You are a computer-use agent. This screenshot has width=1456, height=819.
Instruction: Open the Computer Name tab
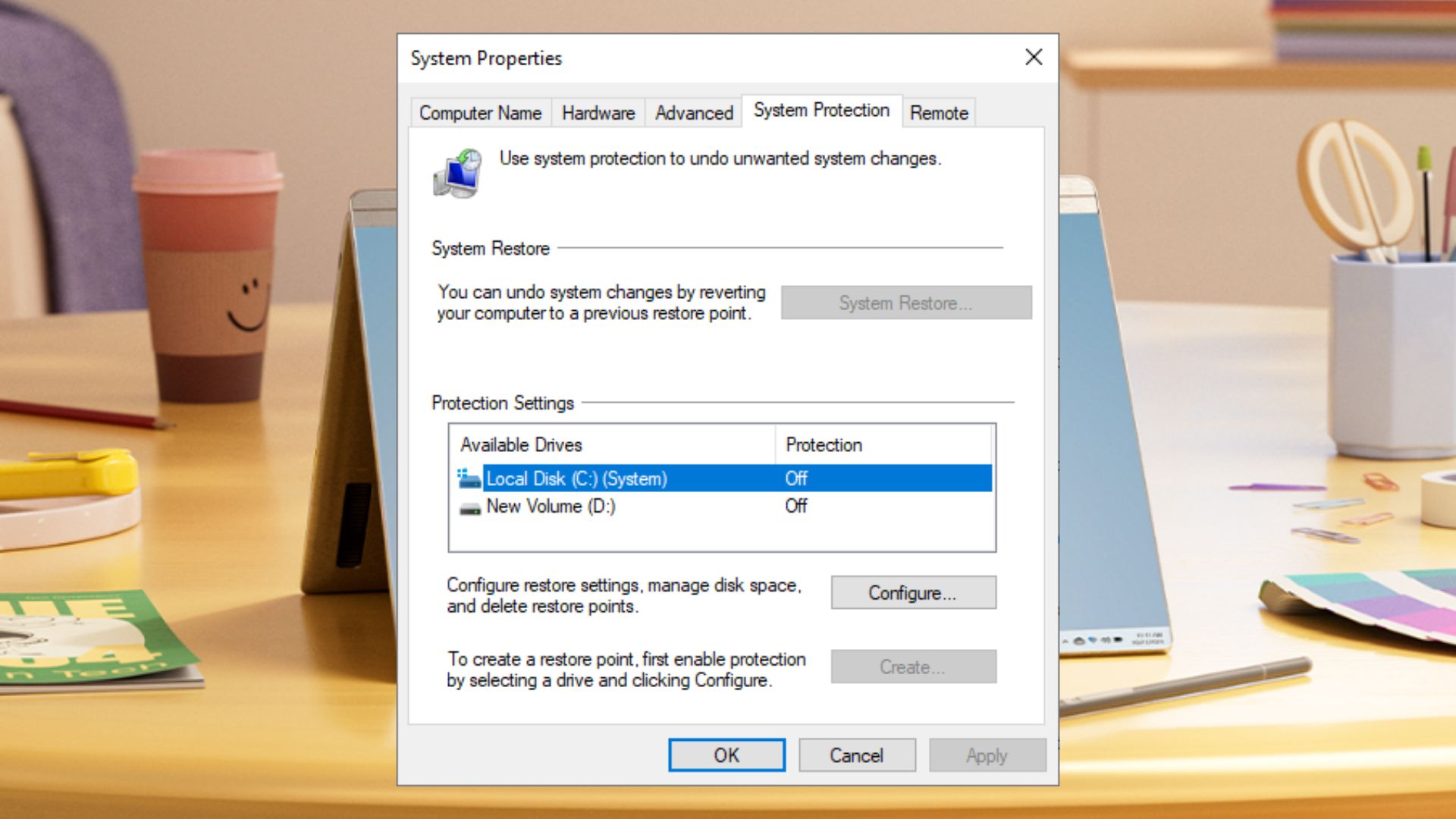pyautogui.click(x=481, y=113)
